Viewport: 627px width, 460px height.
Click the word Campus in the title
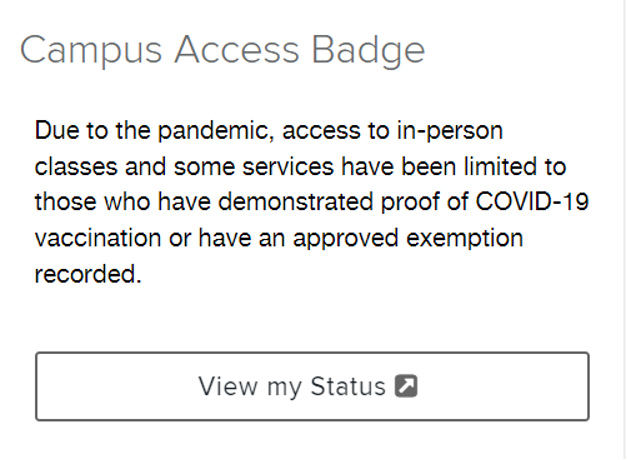91,51
